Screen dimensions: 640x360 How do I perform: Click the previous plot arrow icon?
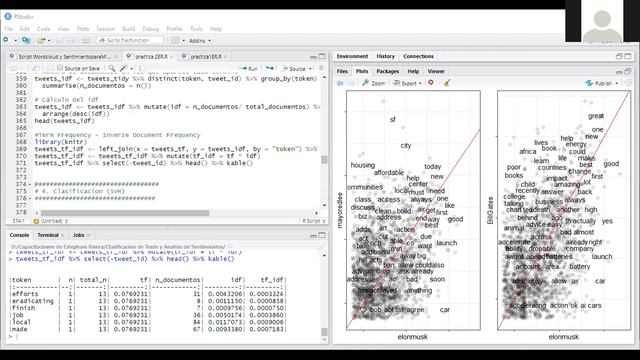[340, 83]
